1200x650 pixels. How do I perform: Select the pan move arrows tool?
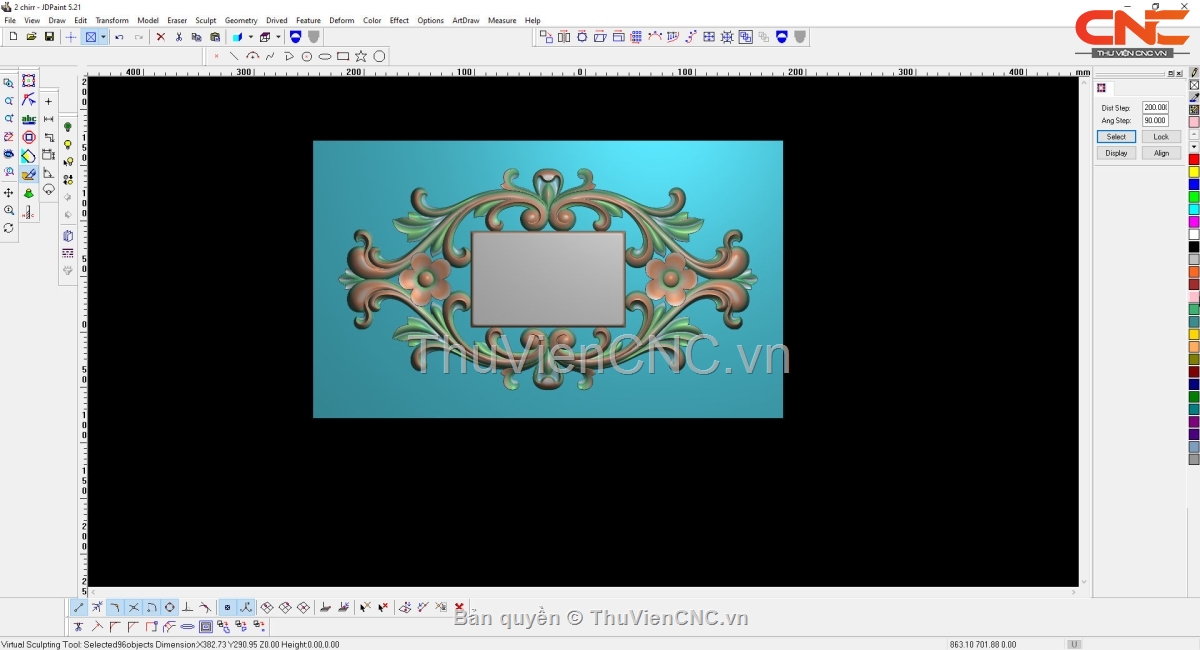pos(9,192)
